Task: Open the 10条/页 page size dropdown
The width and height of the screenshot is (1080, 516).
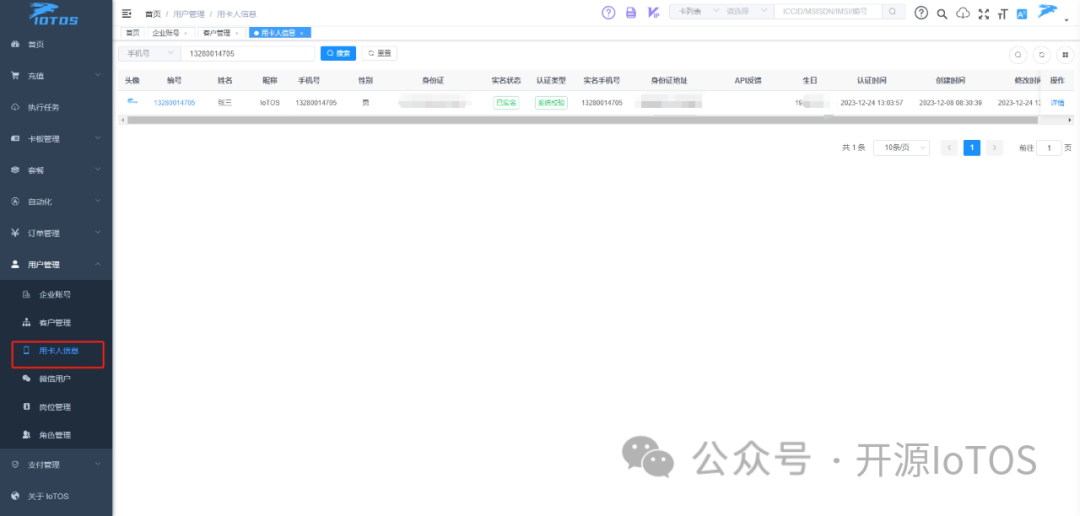Action: [901, 147]
